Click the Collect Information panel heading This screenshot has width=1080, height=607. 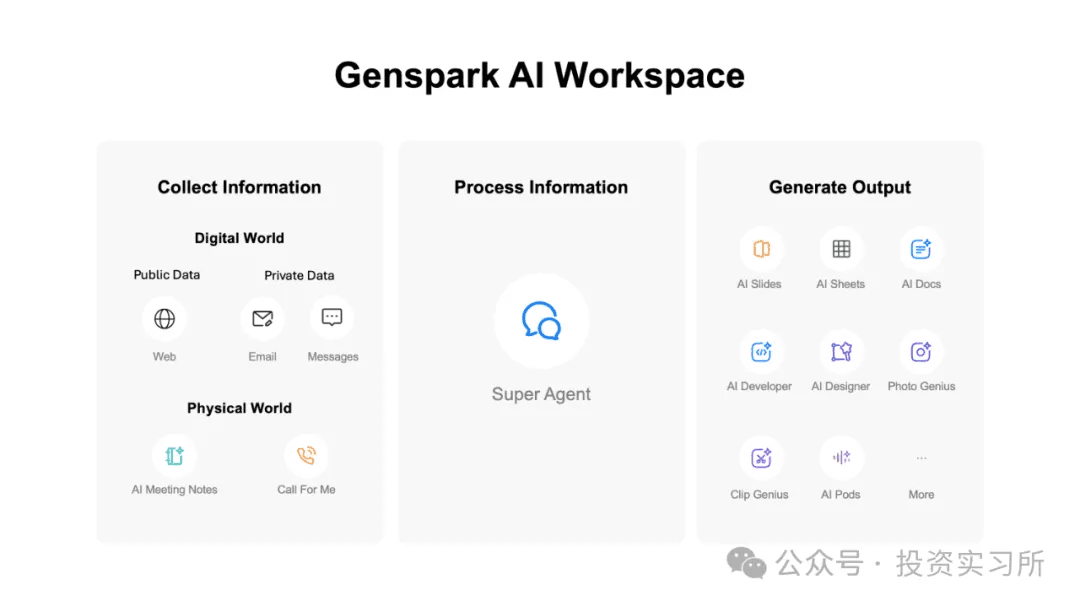click(239, 187)
